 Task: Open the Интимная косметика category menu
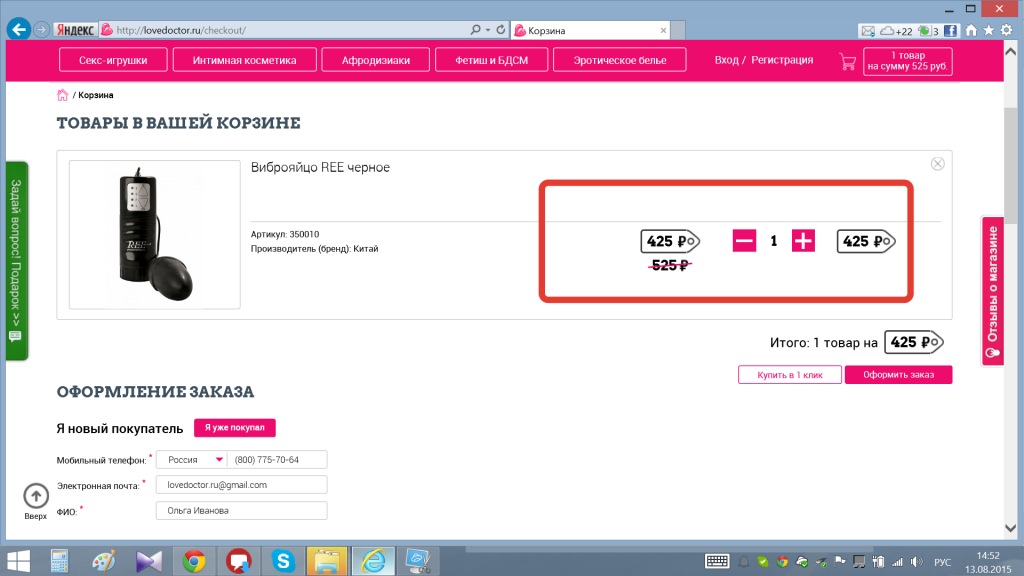(x=246, y=60)
